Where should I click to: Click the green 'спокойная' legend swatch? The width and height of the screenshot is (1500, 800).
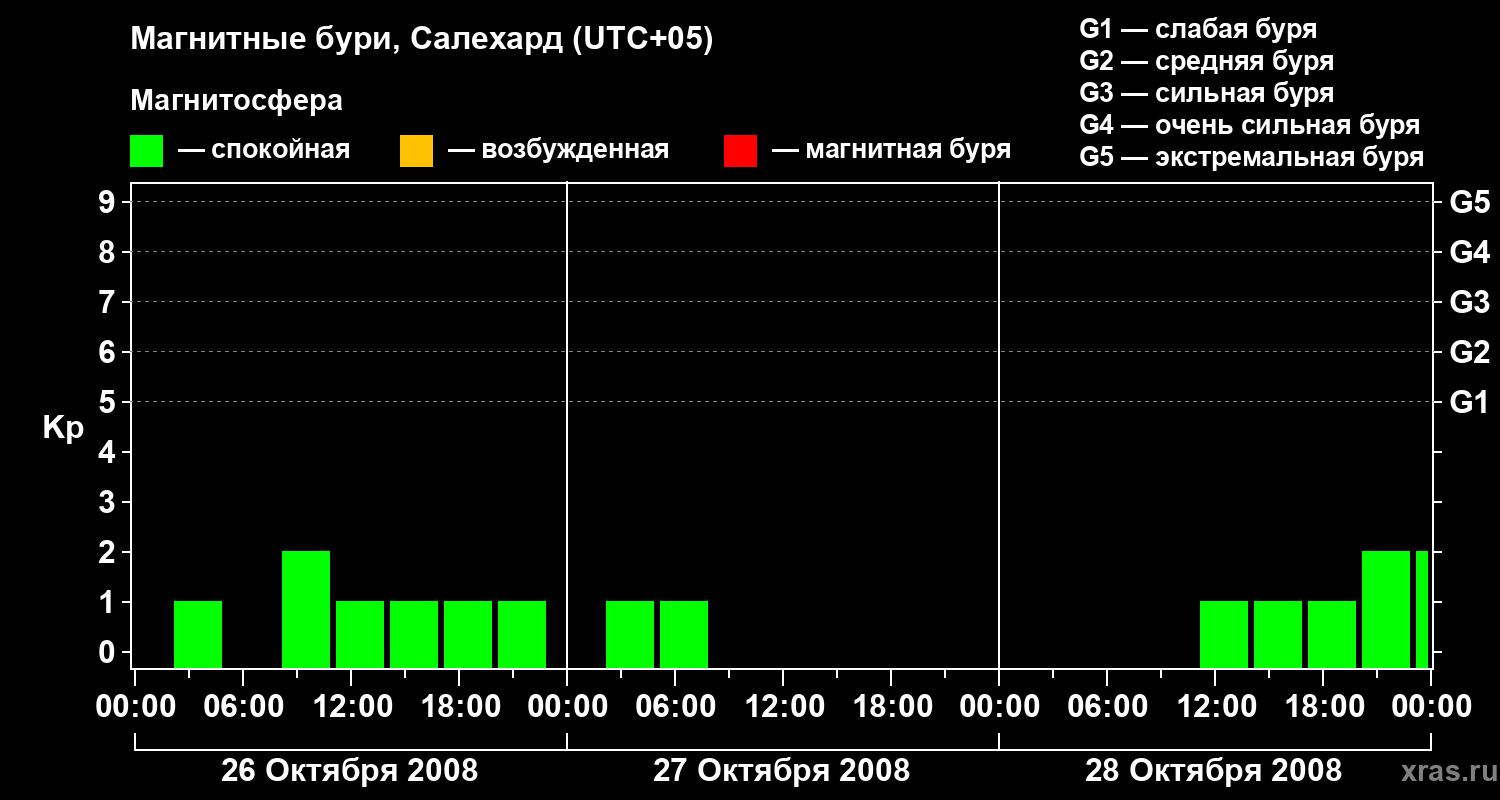(x=146, y=150)
